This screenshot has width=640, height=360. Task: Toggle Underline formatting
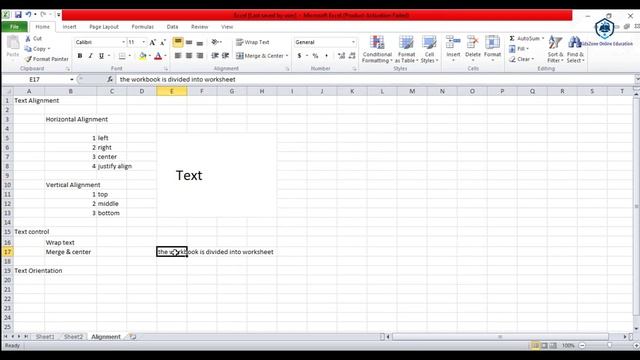[101, 56]
